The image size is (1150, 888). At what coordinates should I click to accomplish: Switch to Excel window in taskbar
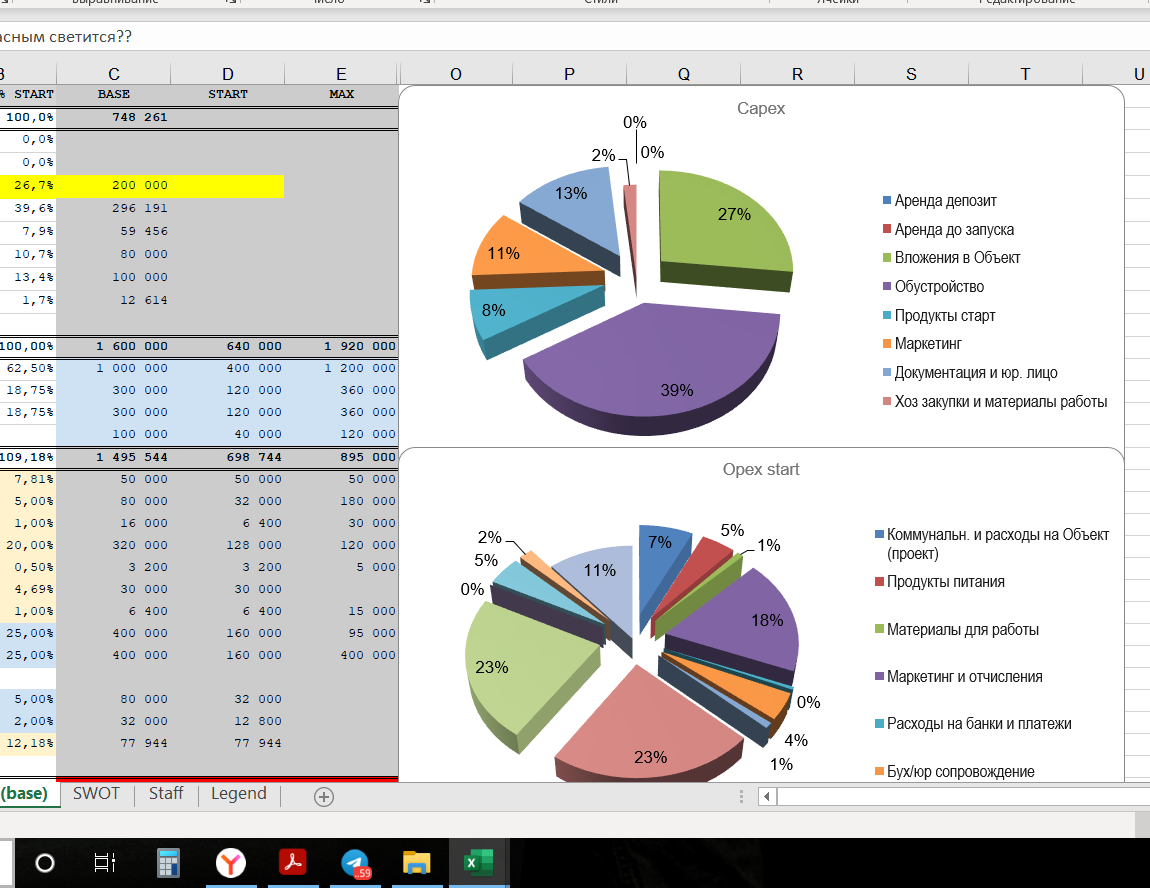(x=479, y=863)
